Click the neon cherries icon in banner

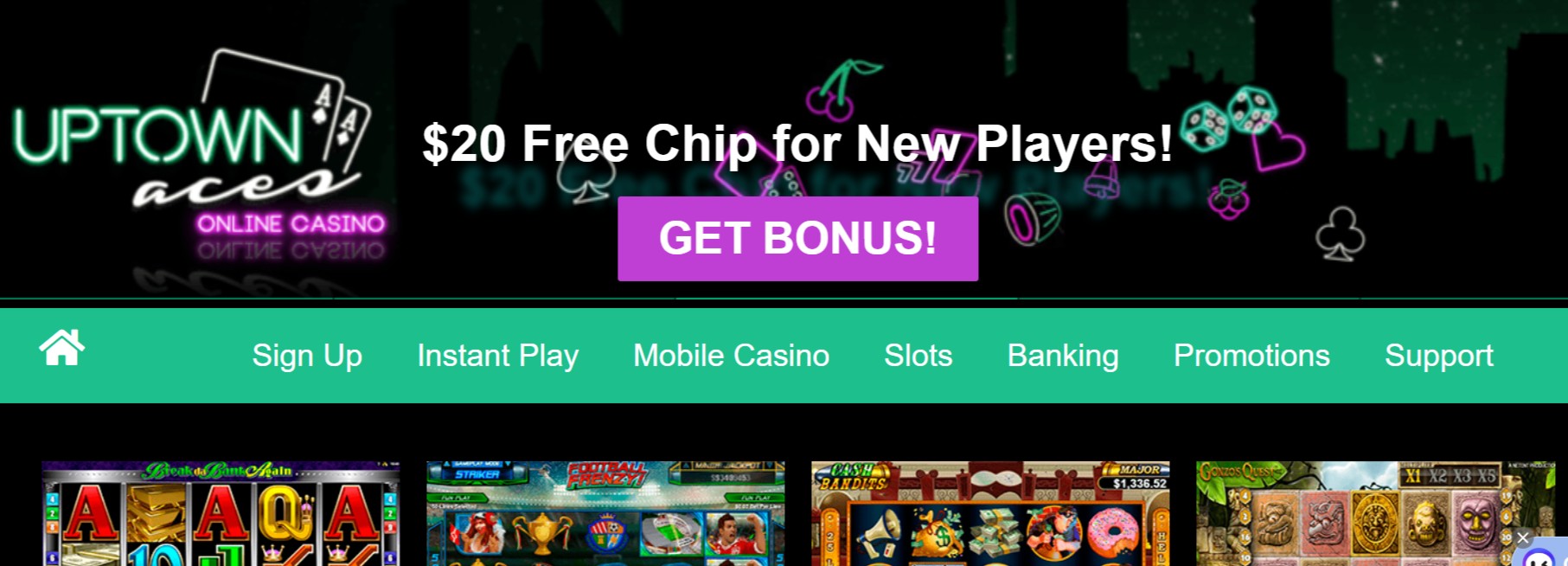point(842,89)
